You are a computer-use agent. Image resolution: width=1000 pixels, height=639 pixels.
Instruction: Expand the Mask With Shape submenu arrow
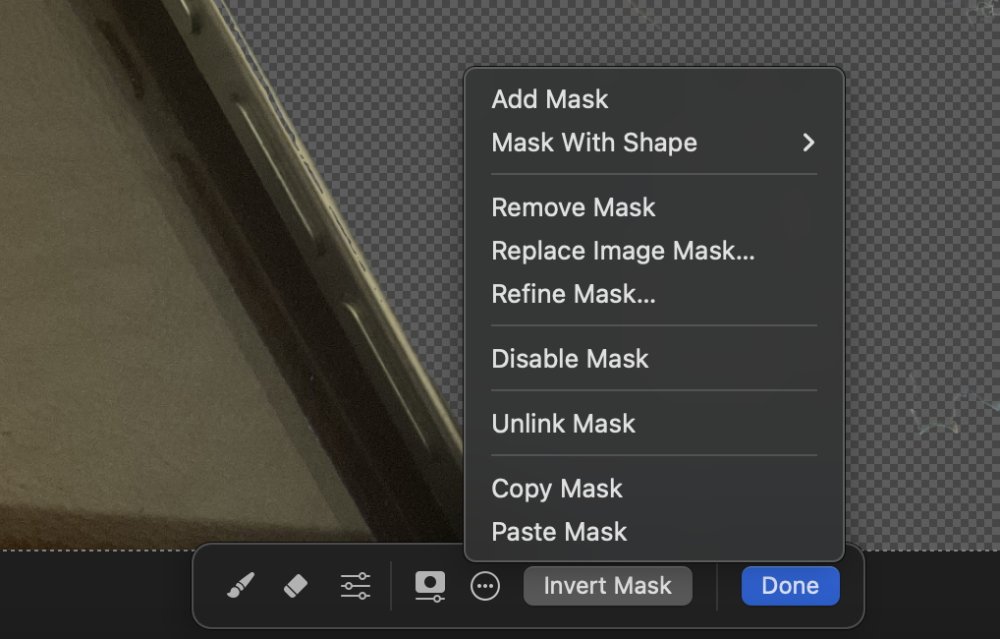point(808,142)
